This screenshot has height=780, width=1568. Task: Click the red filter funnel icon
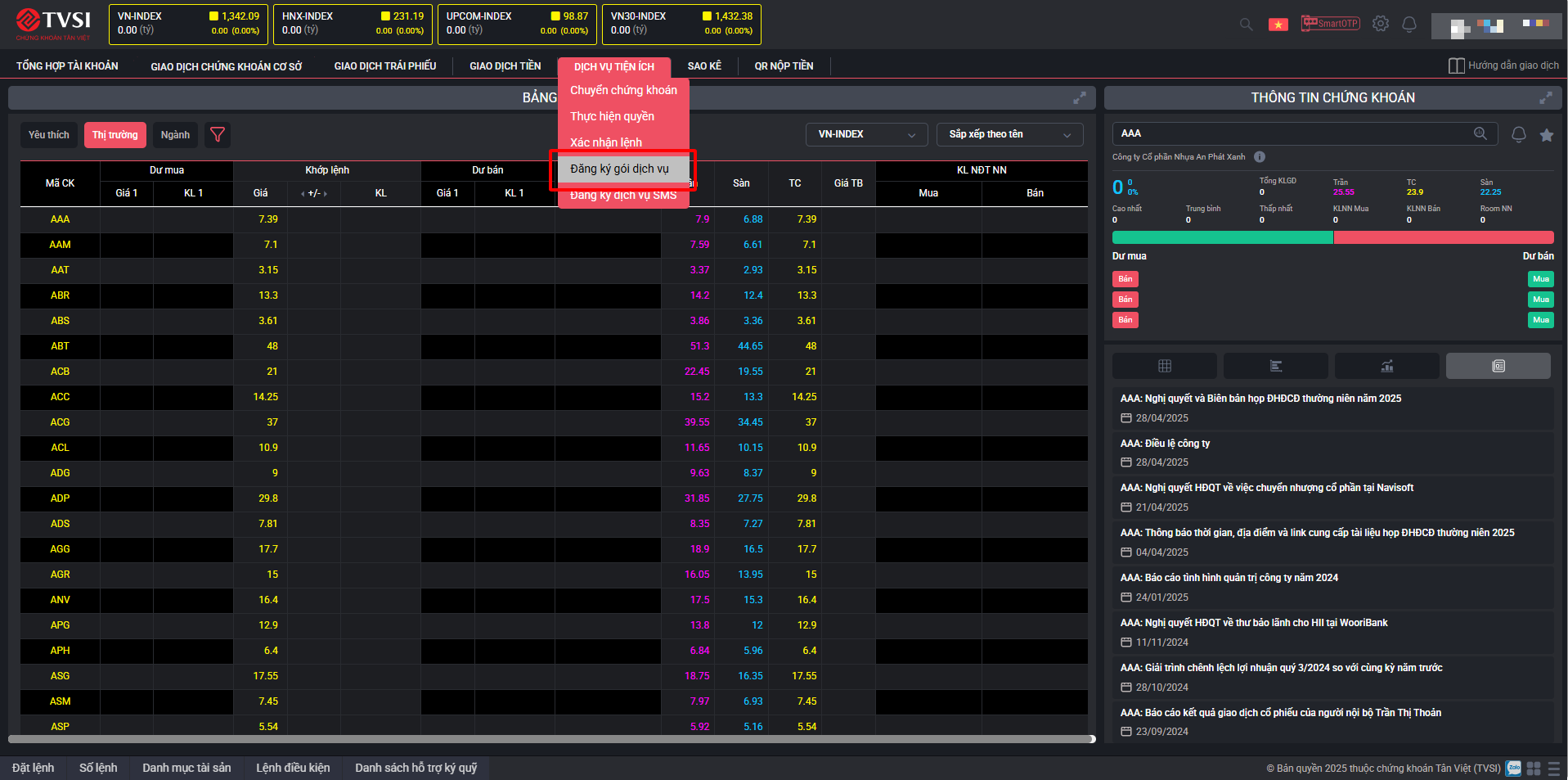point(218,135)
